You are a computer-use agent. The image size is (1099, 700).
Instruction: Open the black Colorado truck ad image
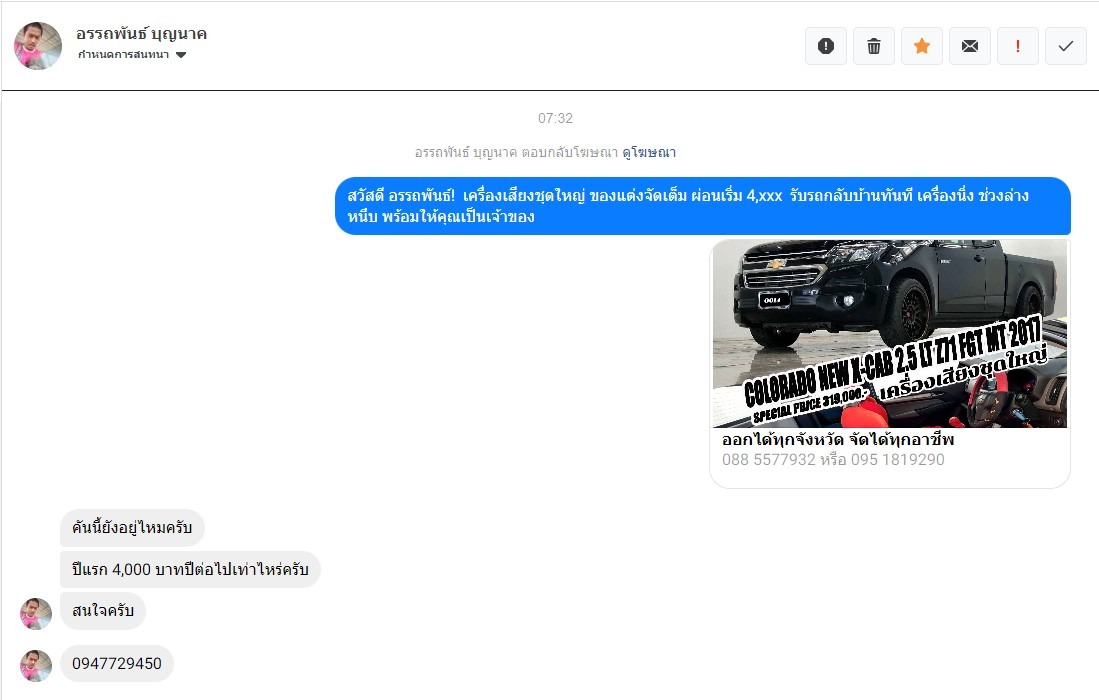(x=890, y=334)
